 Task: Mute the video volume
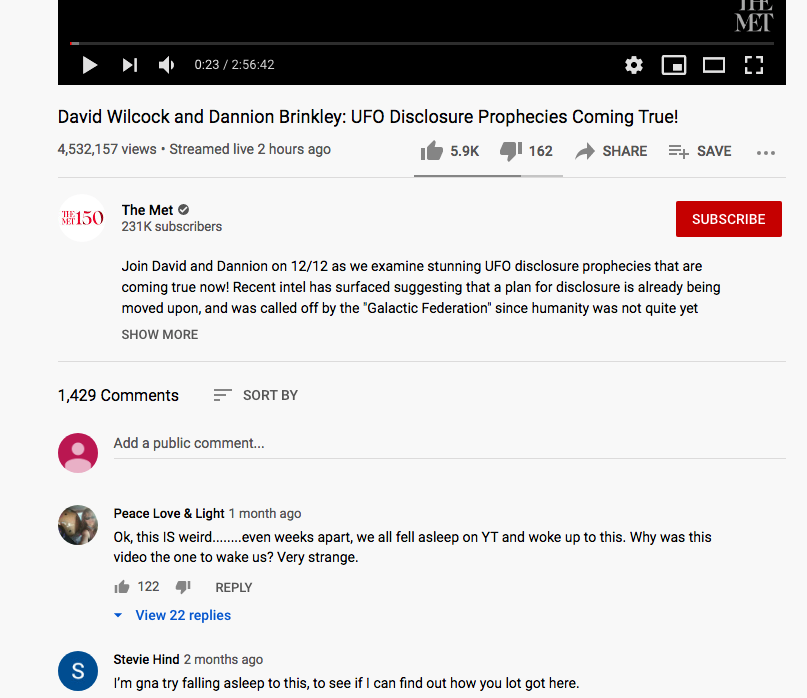167,65
